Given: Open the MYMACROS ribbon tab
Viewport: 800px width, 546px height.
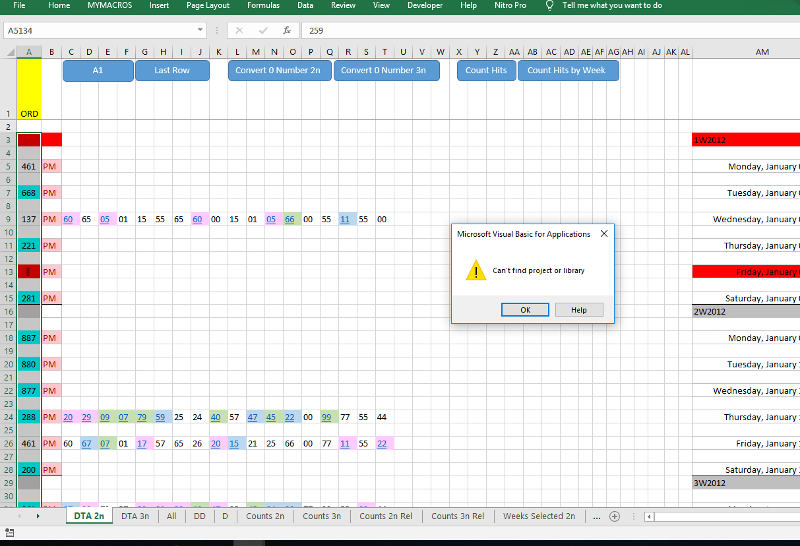Looking at the screenshot, I should click(x=110, y=5).
